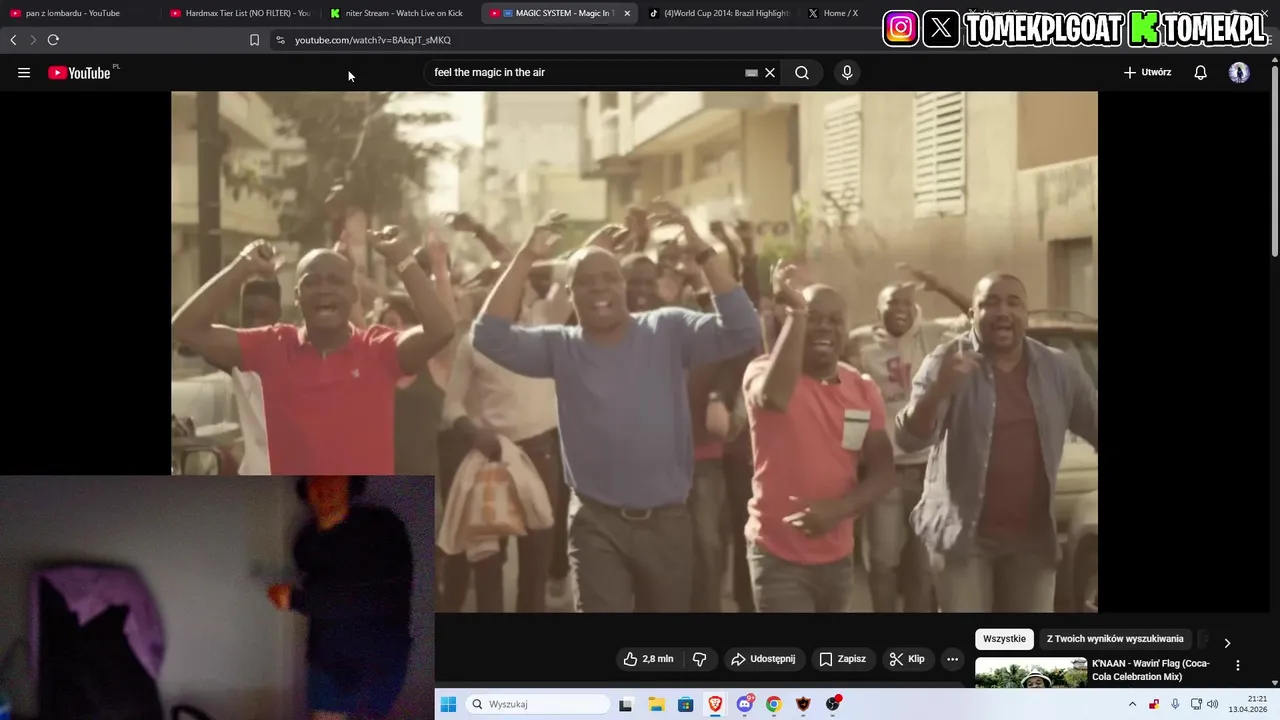Open the YouTube hamburger guide menu

tap(24, 73)
